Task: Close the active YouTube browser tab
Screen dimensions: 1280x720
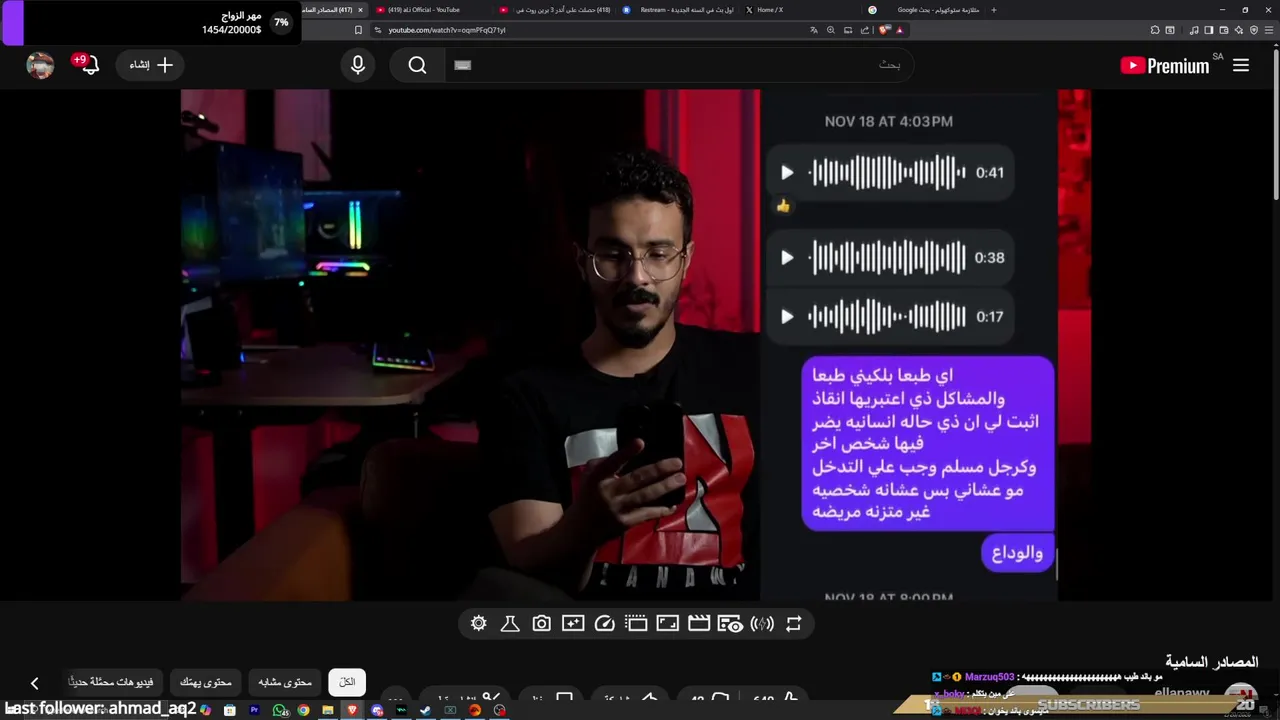Action: 360,10
